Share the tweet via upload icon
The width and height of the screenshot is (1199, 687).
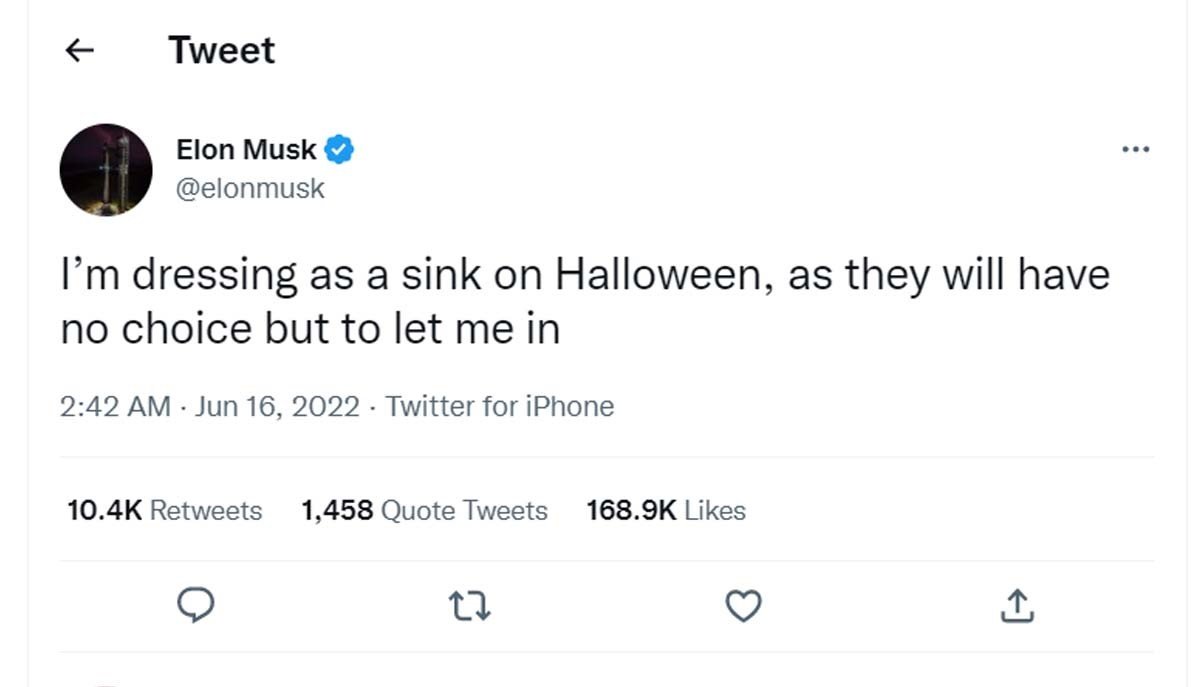(x=1016, y=605)
